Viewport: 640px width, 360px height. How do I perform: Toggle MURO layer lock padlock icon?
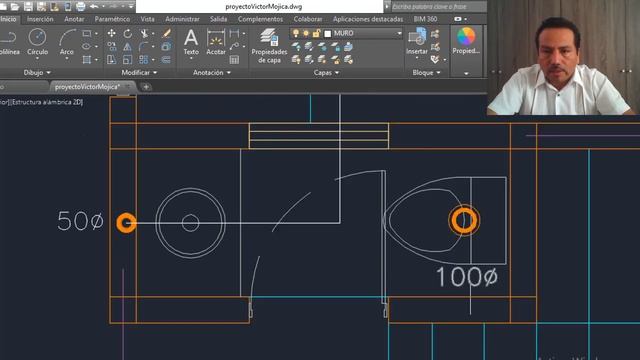(x=316, y=33)
